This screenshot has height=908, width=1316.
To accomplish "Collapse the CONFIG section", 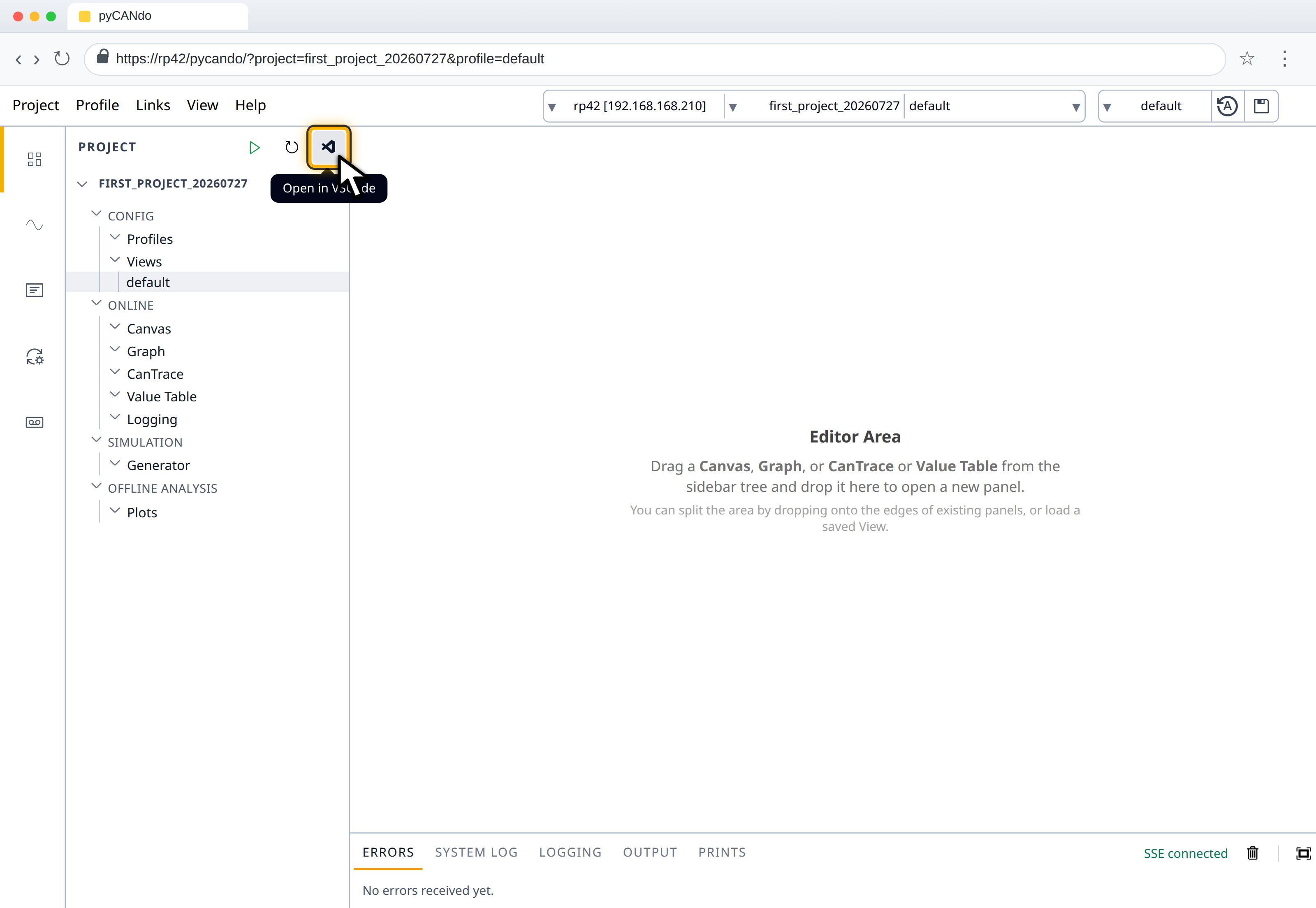I will pos(96,214).
